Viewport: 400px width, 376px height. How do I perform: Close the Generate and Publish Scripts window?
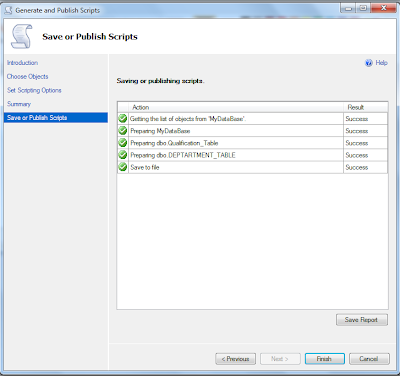click(x=383, y=8)
